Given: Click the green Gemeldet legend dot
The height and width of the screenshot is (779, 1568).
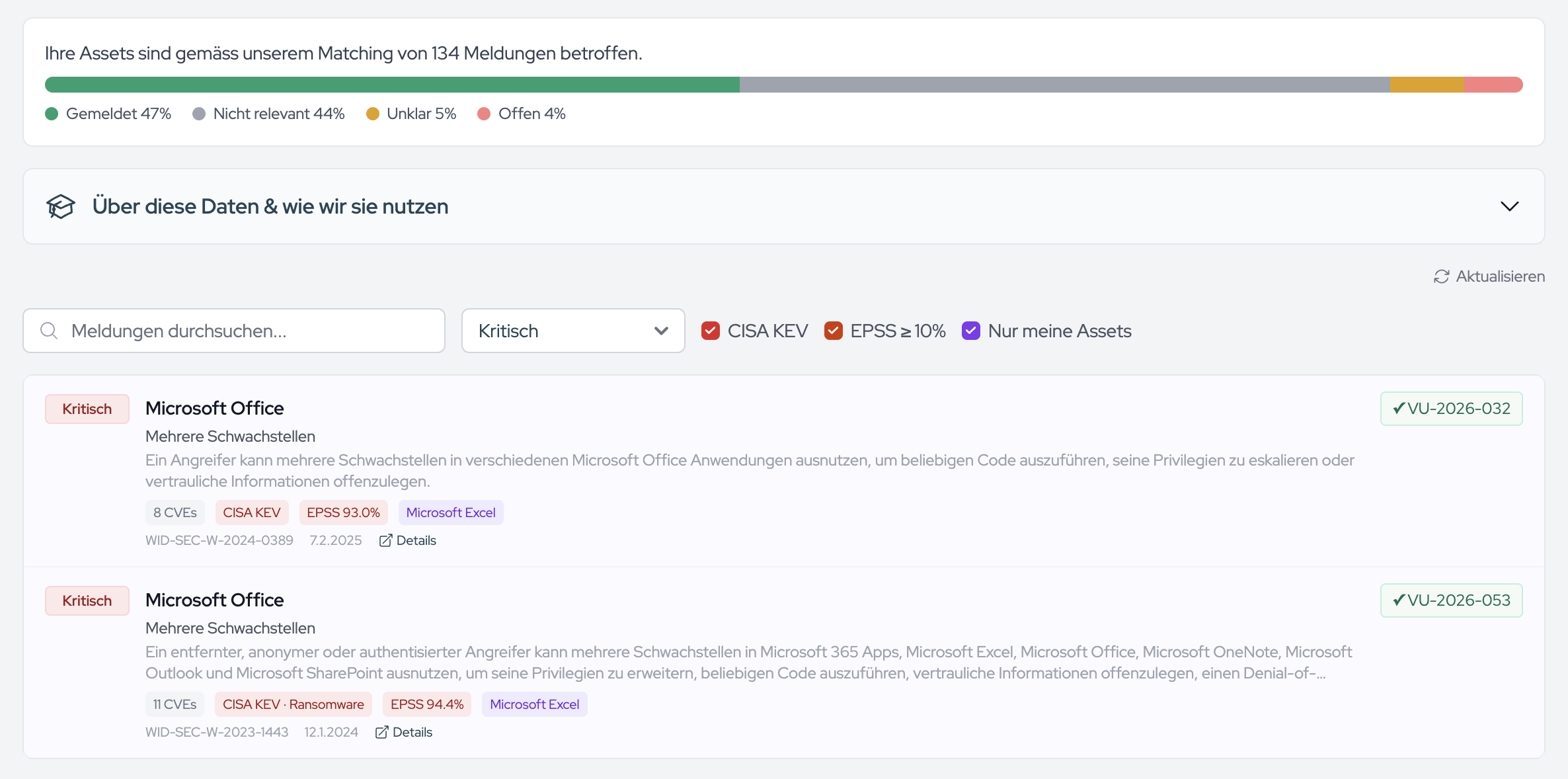Looking at the screenshot, I should coord(52,114).
